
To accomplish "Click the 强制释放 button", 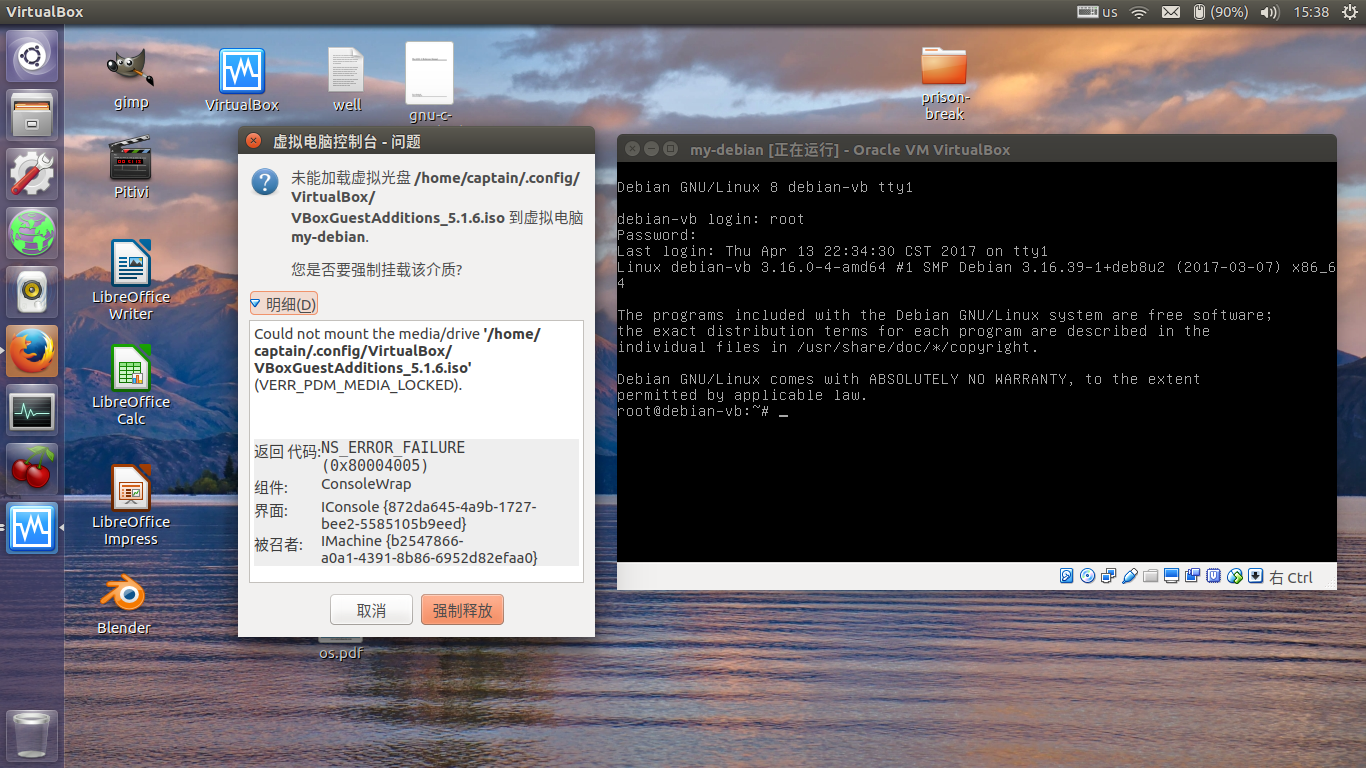I will [x=462, y=610].
